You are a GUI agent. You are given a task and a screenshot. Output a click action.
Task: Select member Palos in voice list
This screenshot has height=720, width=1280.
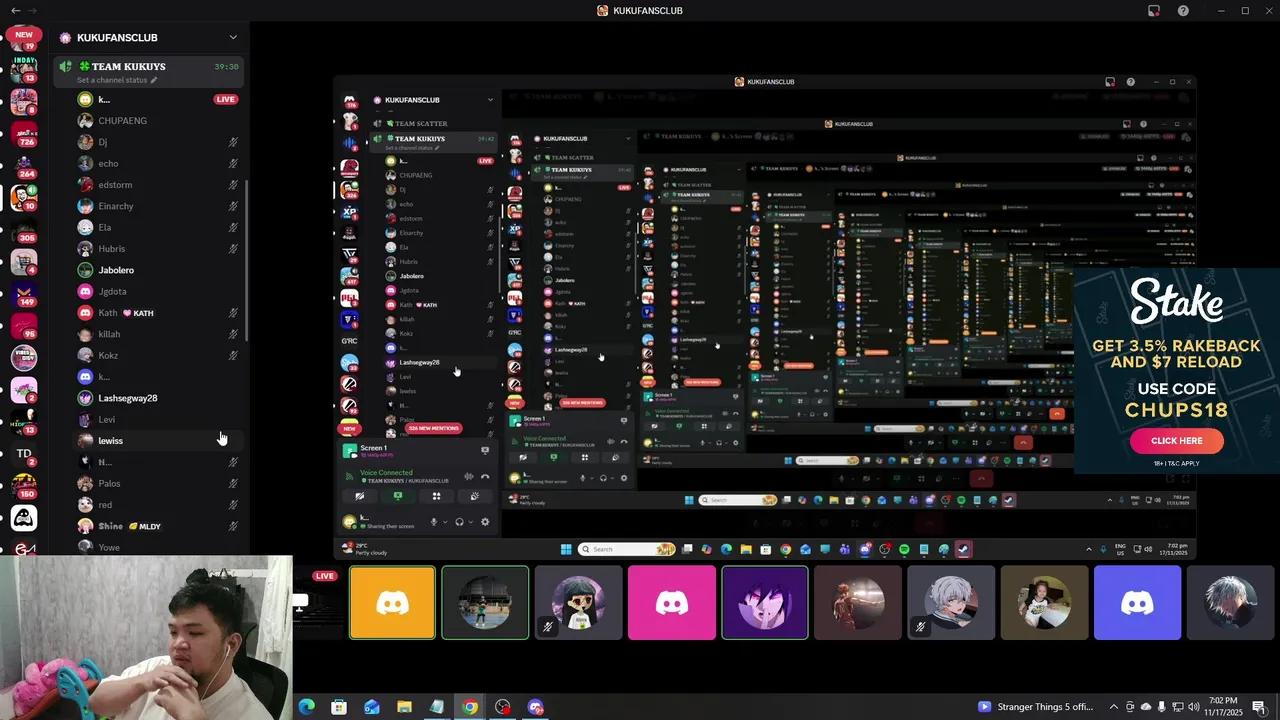pos(160,483)
